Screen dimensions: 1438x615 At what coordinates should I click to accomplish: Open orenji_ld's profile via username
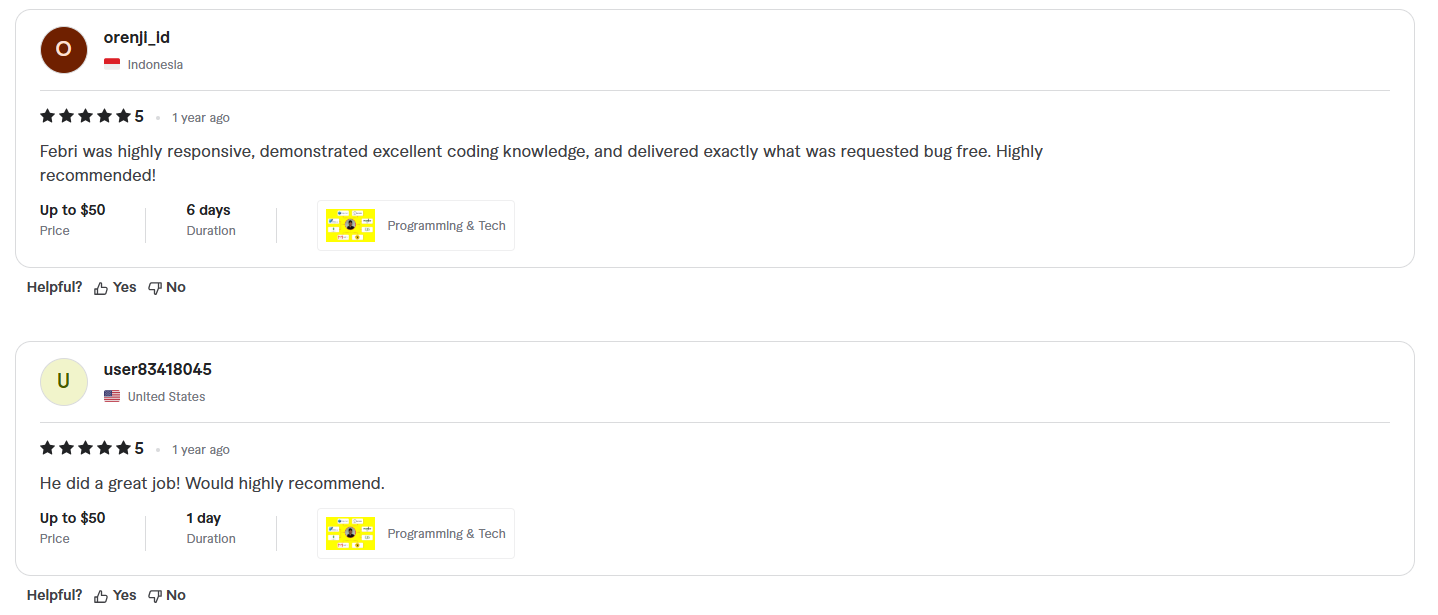[137, 37]
